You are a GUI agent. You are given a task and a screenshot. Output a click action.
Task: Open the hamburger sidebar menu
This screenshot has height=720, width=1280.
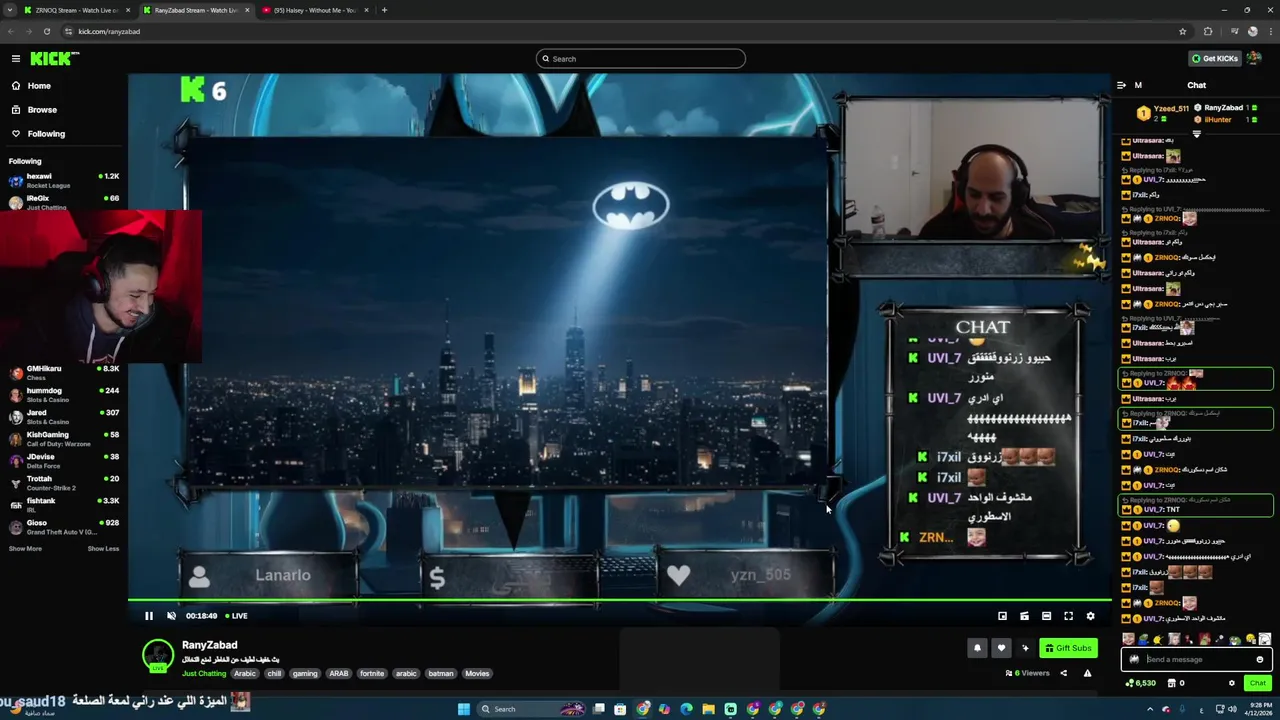[16, 58]
